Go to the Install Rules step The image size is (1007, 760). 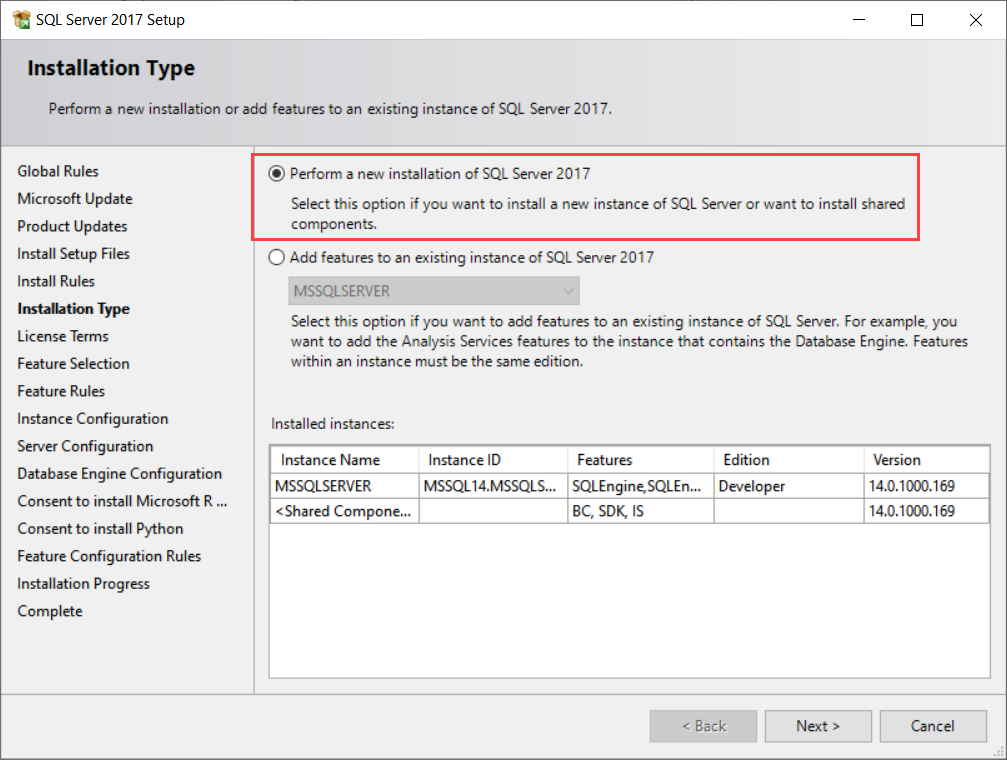56,281
